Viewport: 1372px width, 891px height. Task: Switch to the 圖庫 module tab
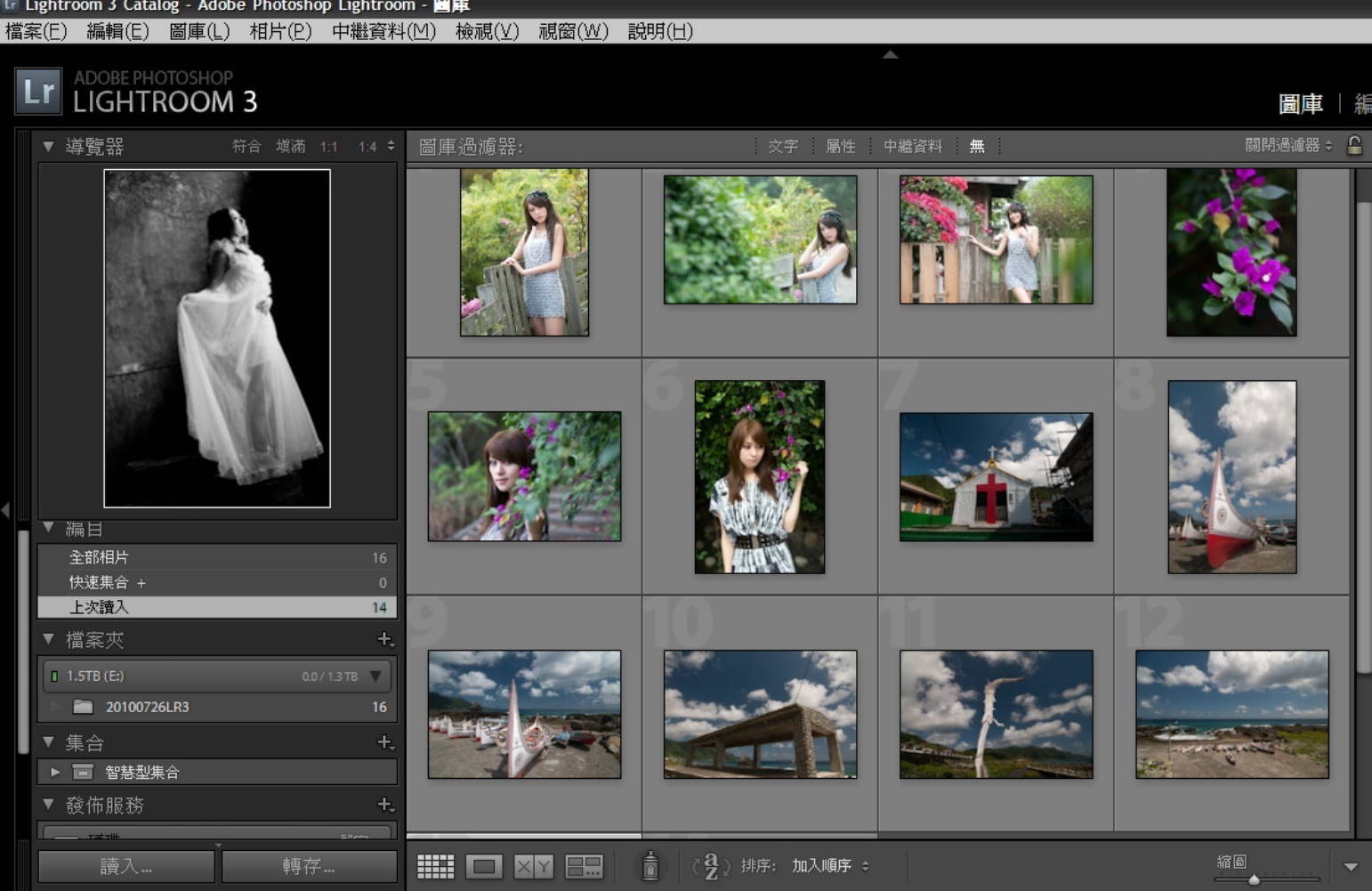(x=1303, y=104)
